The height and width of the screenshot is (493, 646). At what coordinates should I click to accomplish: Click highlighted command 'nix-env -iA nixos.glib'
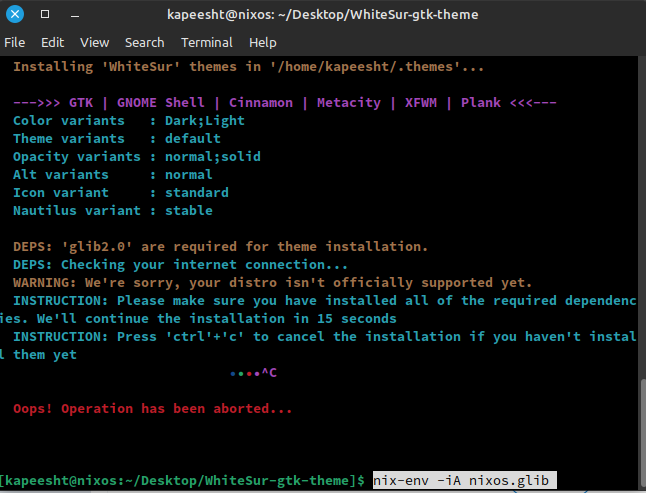464,480
